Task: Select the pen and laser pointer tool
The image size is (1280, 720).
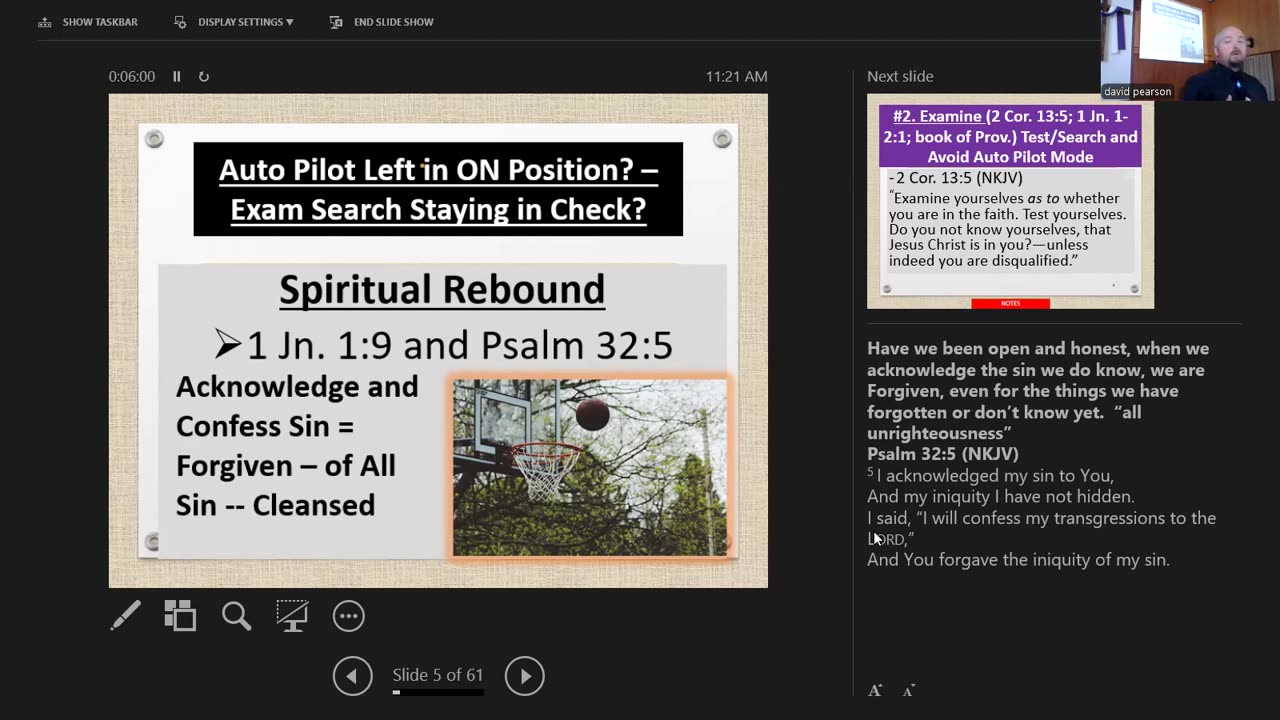Action: [125, 616]
